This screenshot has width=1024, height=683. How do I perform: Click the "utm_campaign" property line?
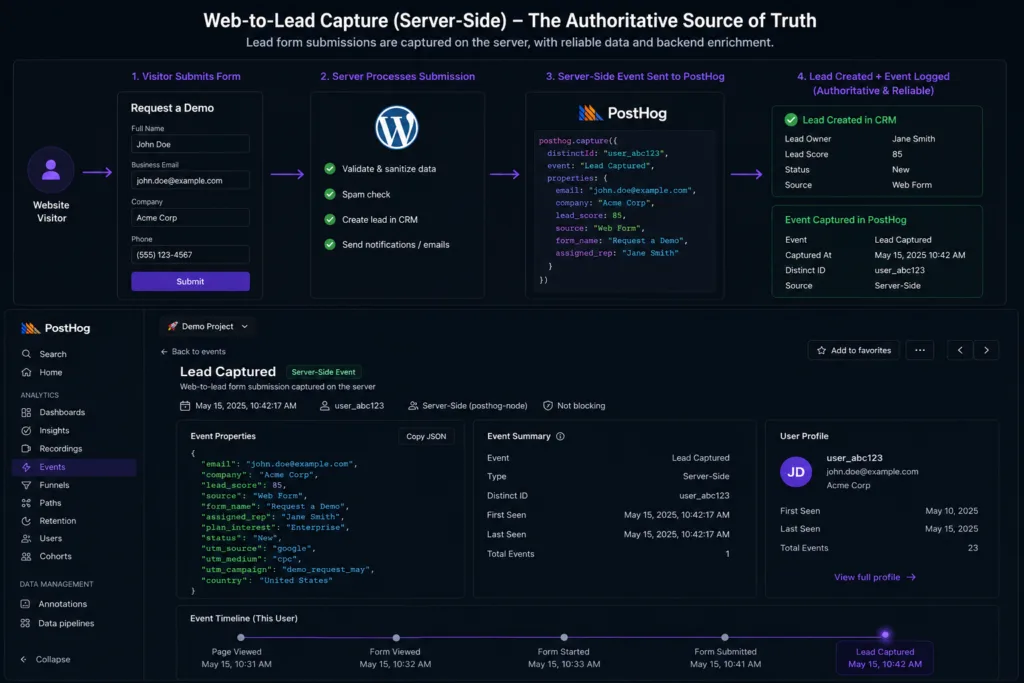click(x=288, y=569)
